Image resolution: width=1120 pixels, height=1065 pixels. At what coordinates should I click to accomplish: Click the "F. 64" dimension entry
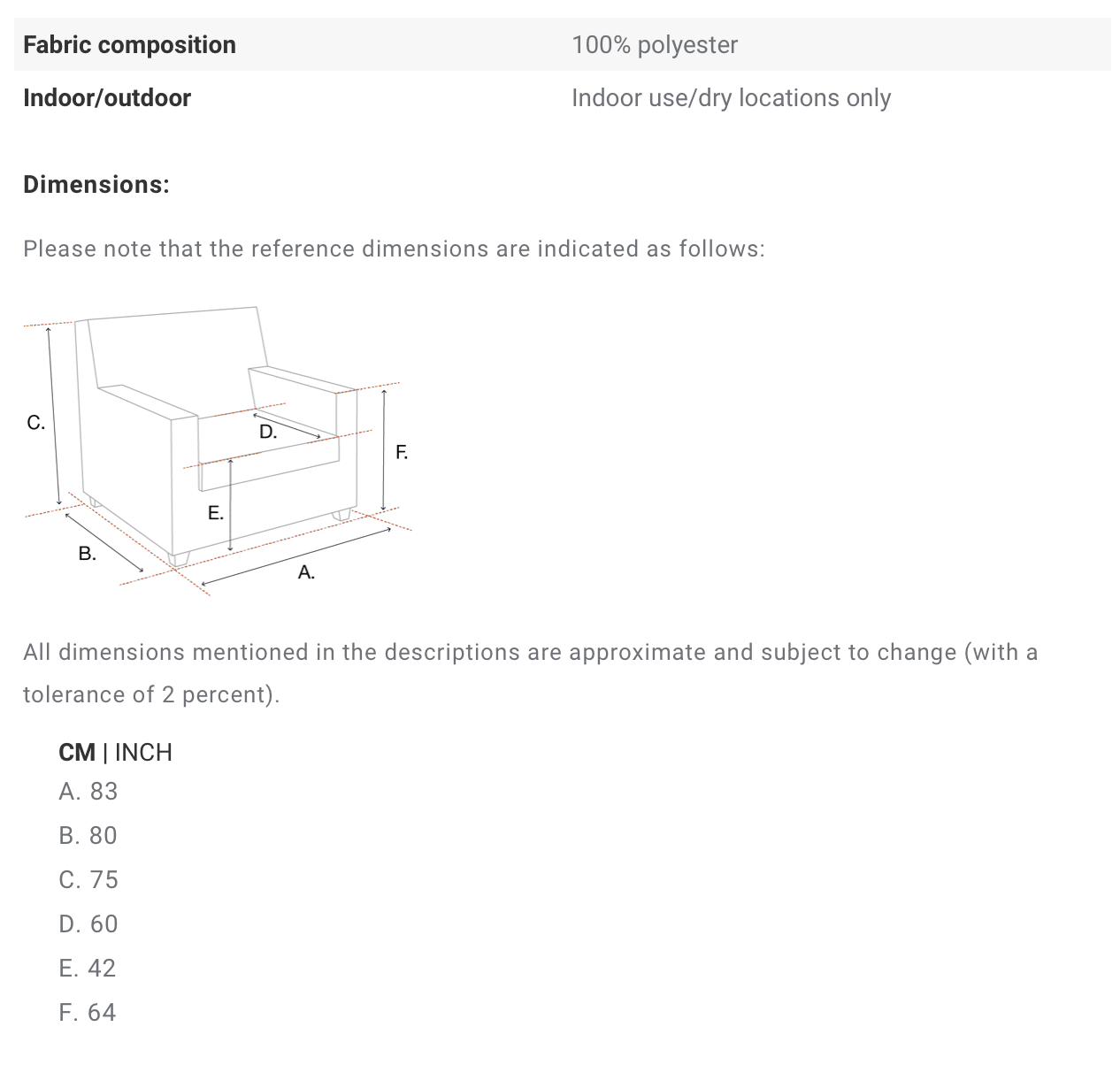pyautogui.click(x=88, y=1012)
